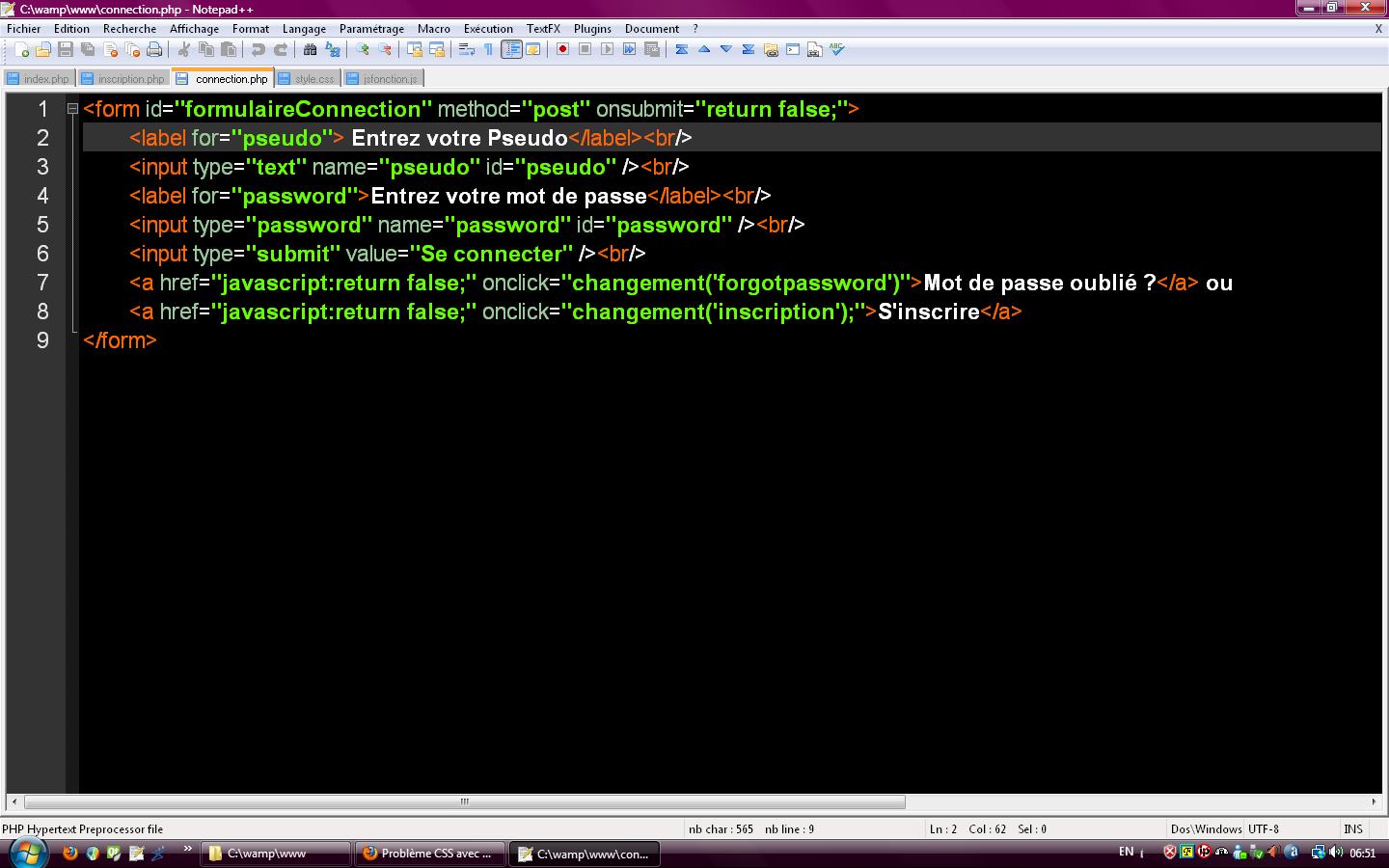Switch to the index.php tab
This screenshot has height=868, width=1389.
(x=39, y=79)
